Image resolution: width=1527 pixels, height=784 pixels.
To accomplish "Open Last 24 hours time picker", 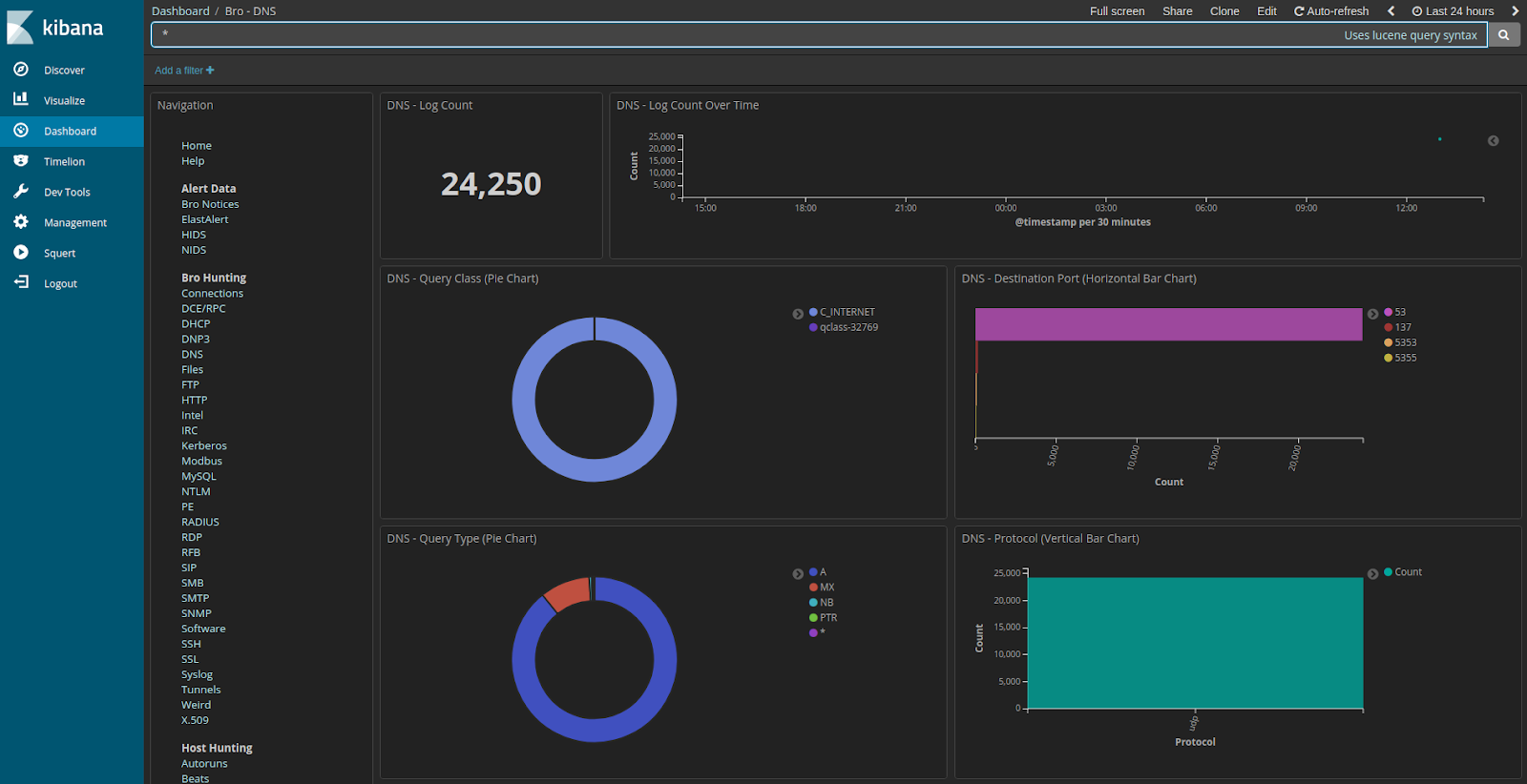I will (x=1454, y=11).
